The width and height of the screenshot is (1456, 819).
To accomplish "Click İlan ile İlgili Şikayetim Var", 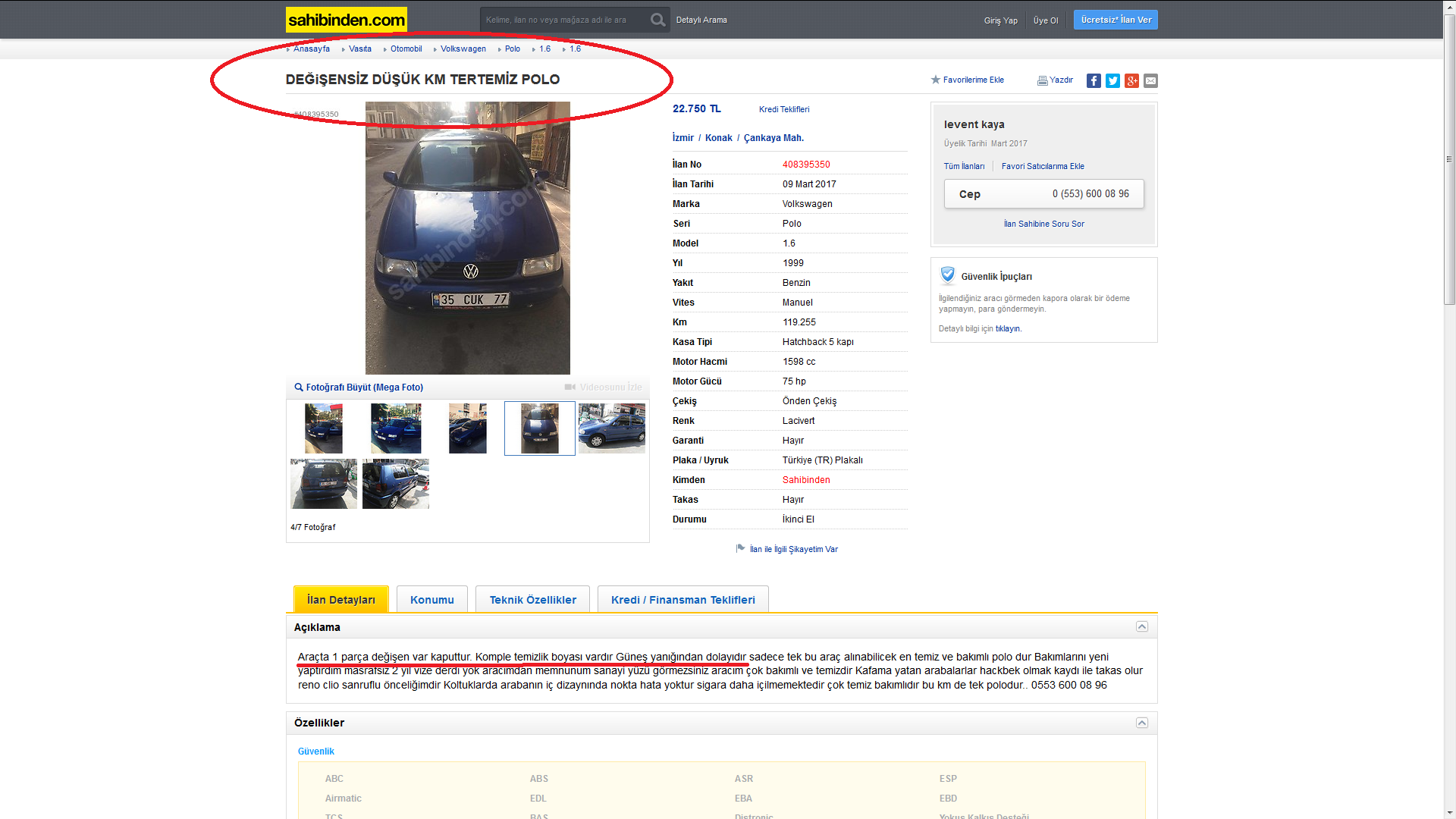I will (794, 549).
